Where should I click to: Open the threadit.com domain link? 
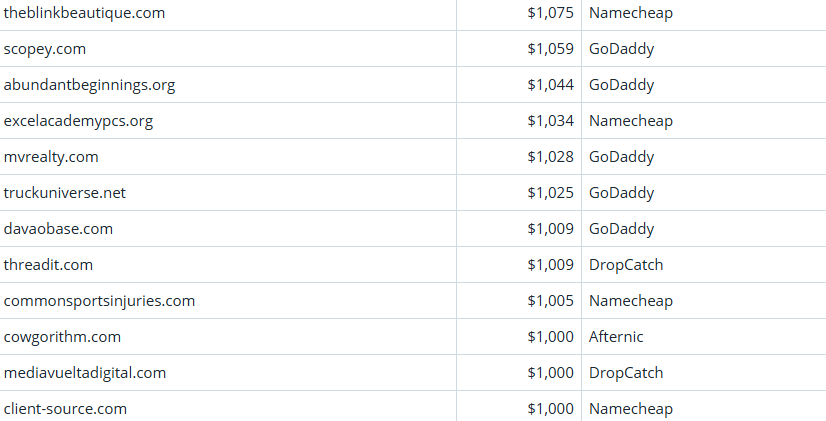click(48, 265)
